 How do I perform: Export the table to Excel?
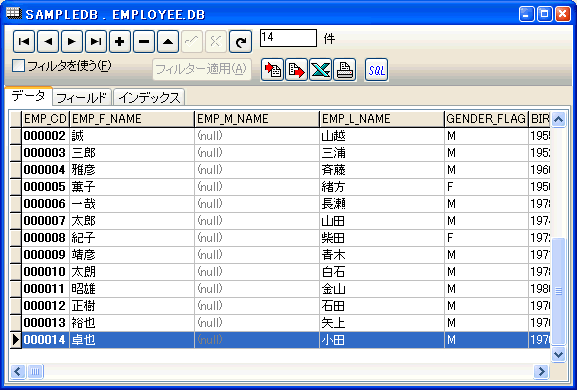point(321,70)
